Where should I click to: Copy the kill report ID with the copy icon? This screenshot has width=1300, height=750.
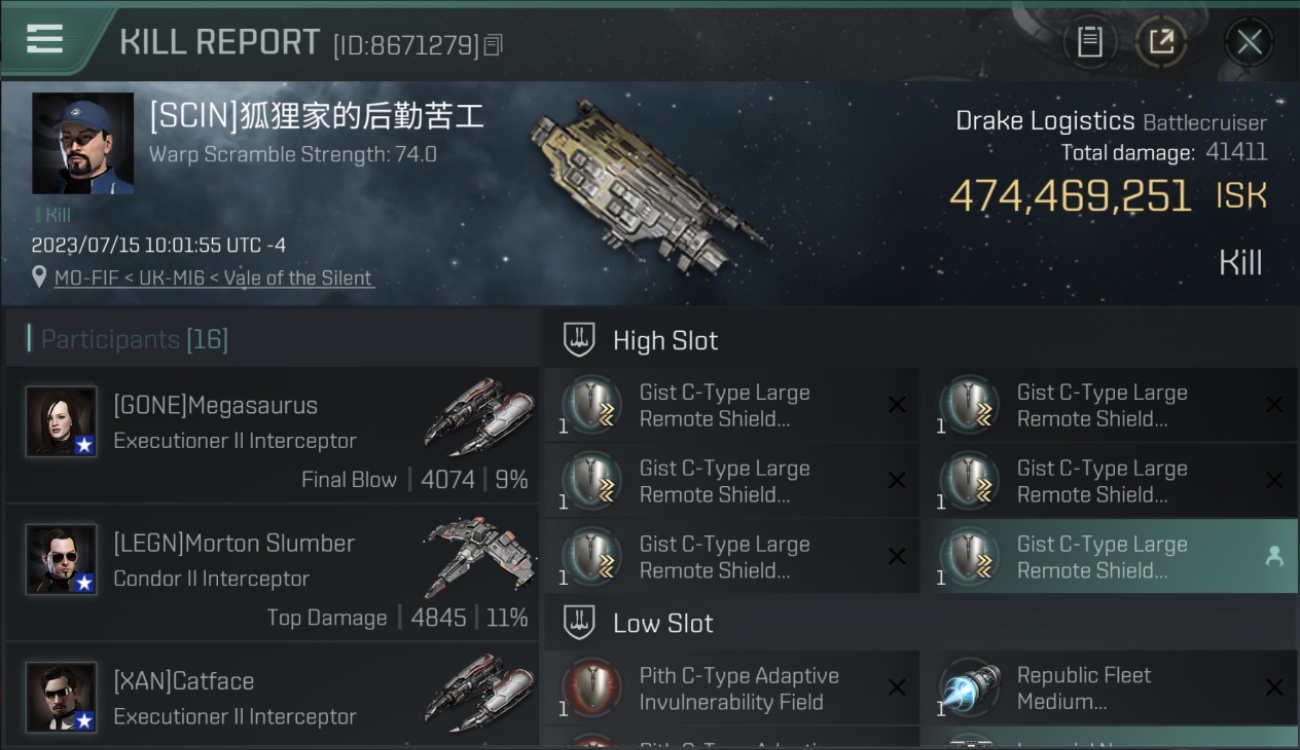[493, 45]
